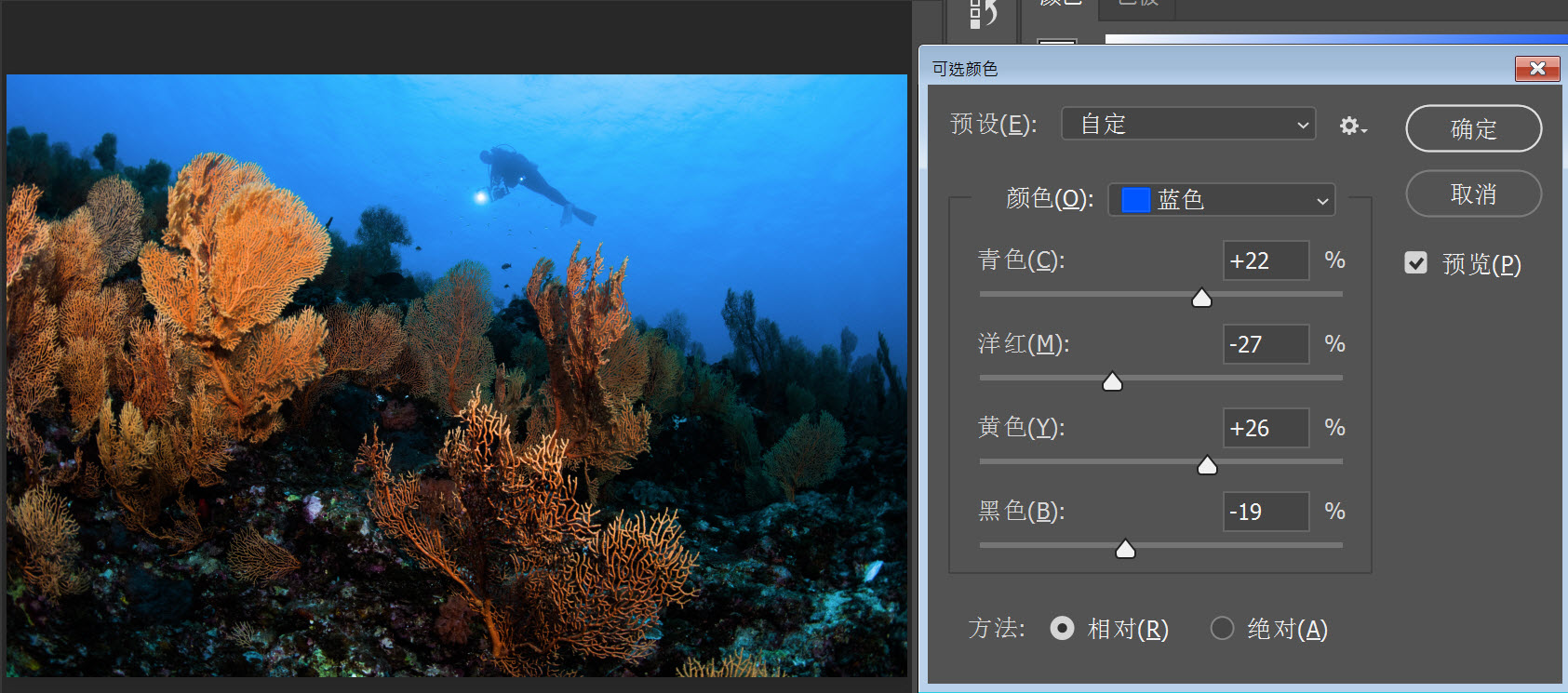Click the 黑色 black slider handle
Screen dimensions: 1568x693
coord(1125,549)
